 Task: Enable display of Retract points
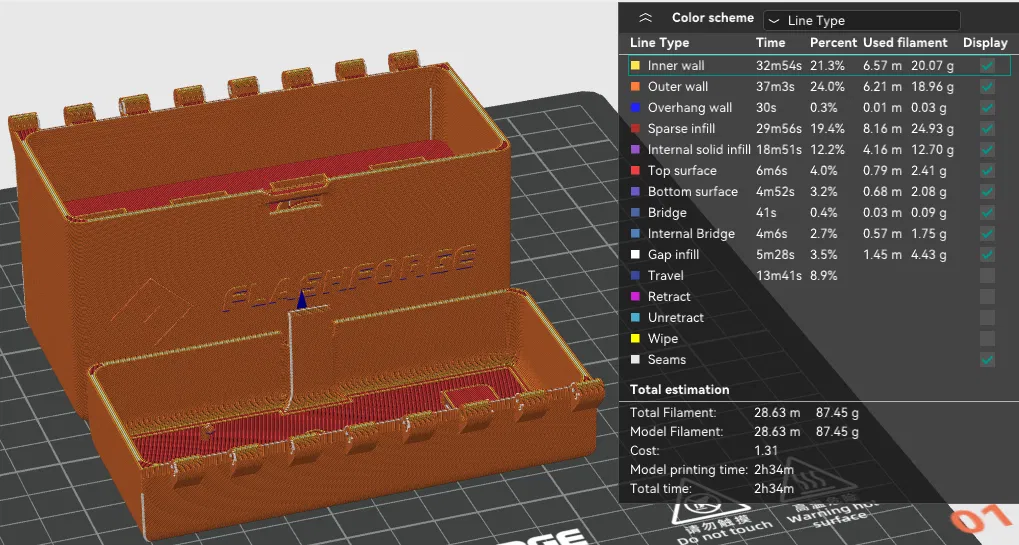pyautogui.click(x=987, y=297)
